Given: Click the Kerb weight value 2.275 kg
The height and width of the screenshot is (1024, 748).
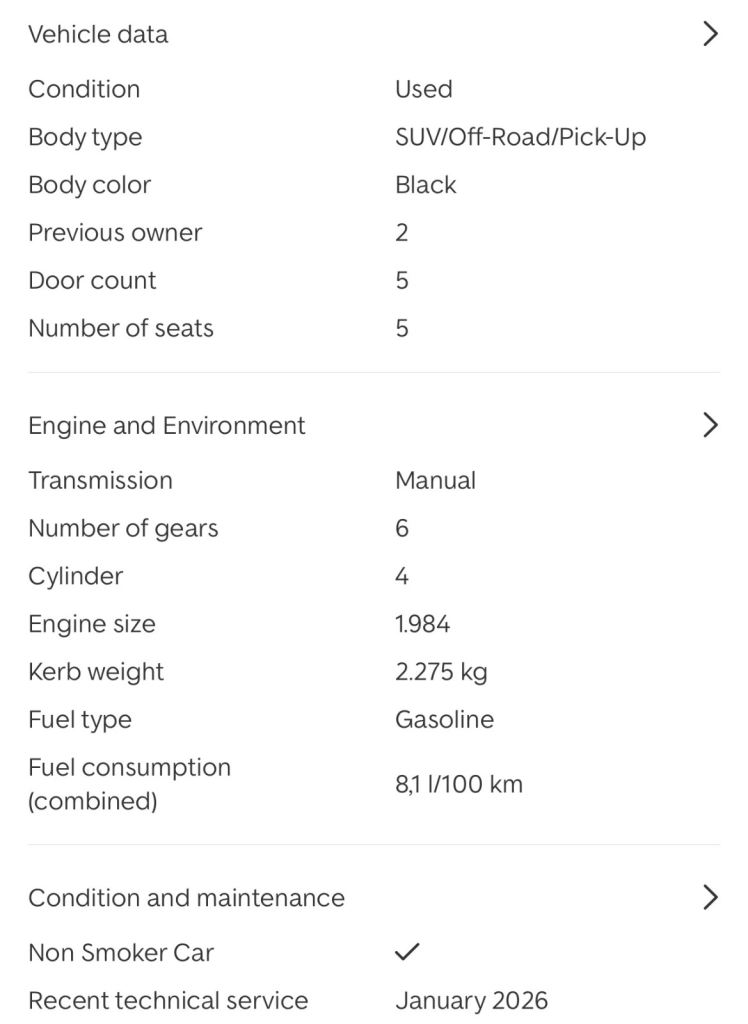Looking at the screenshot, I should point(441,672).
